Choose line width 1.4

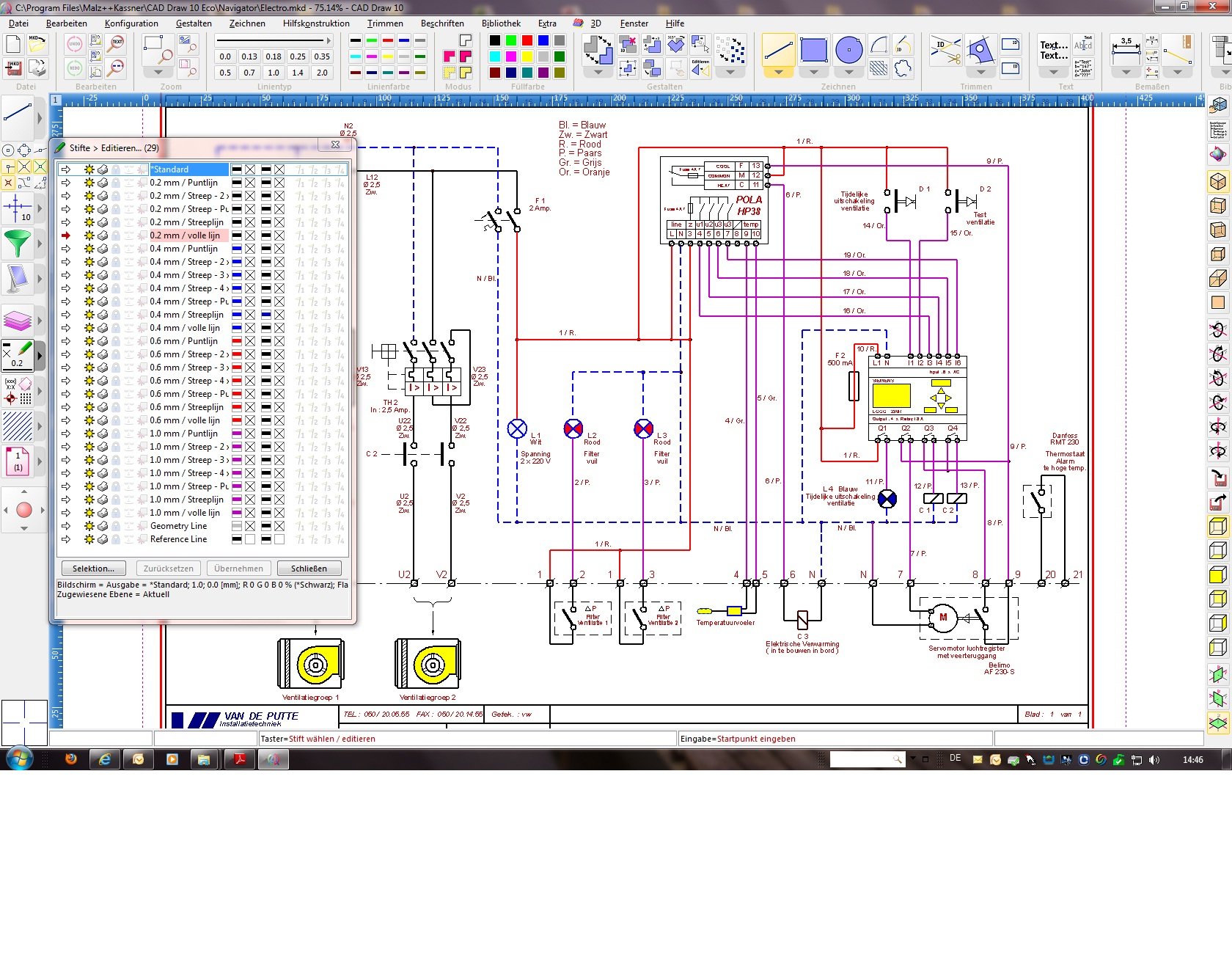[x=298, y=73]
